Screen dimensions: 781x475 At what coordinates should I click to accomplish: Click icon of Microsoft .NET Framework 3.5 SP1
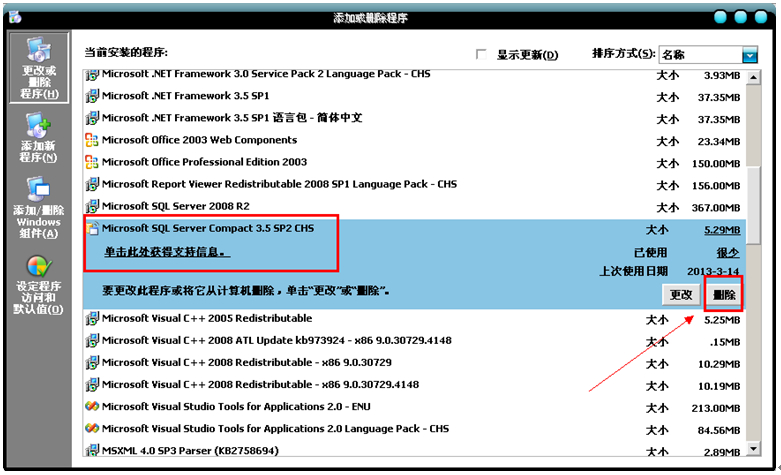pyautogui.click(x=92, y=96)
